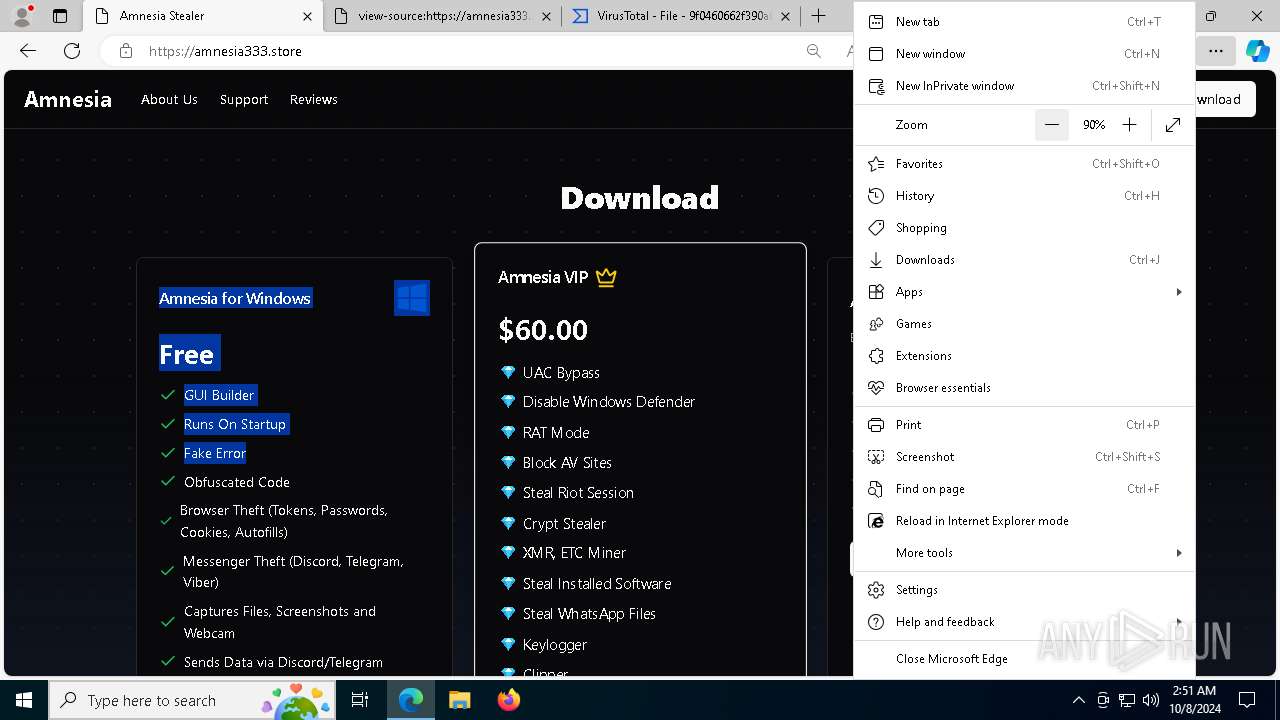Open Shopping menu entry
Image resolution: width=1280 pixels, height=720 pixels.
(x=1024, y=228)
